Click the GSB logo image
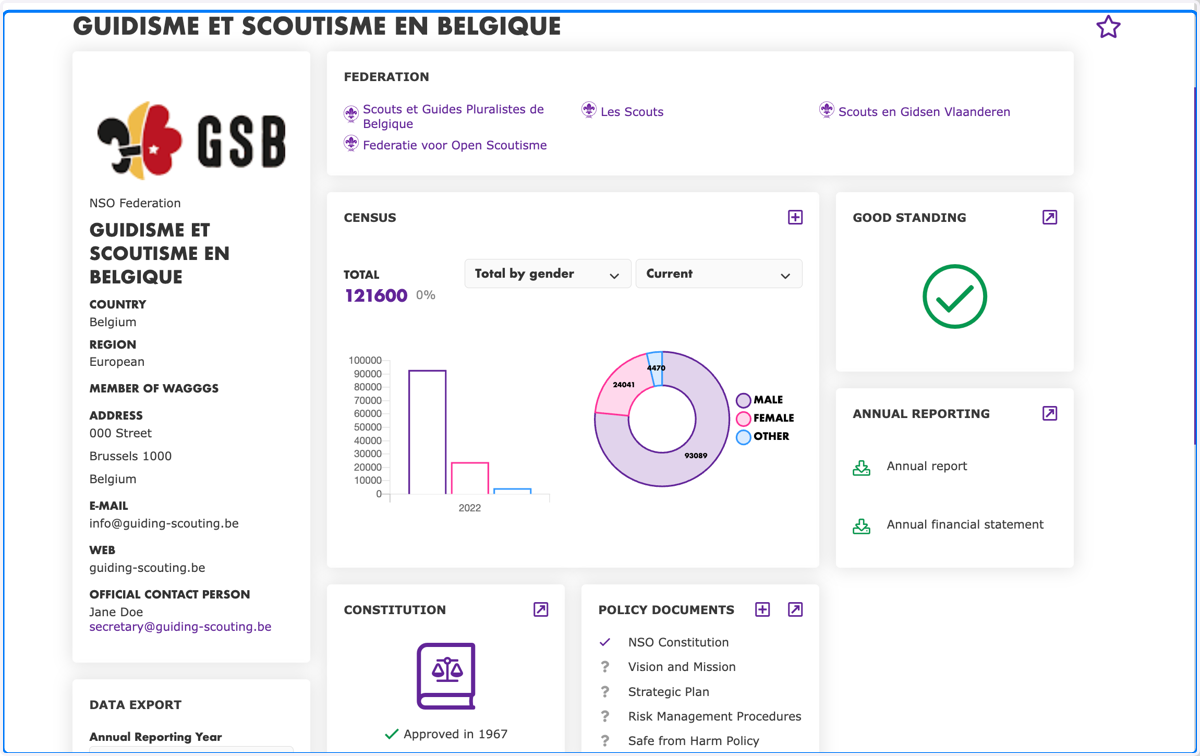 191,141
